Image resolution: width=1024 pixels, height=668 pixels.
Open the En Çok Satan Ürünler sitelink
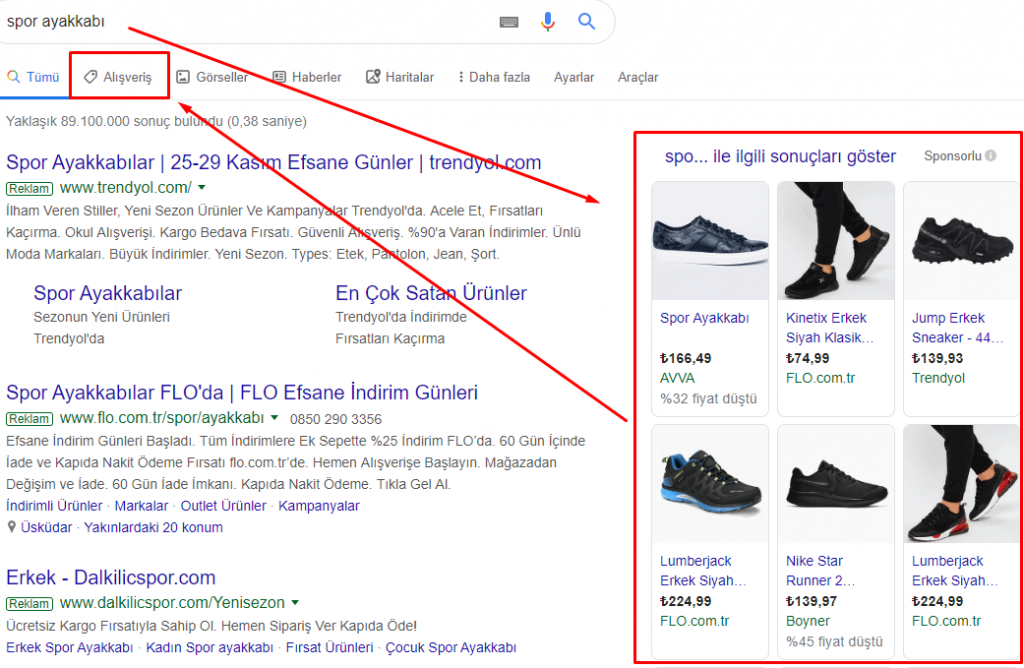431,293
